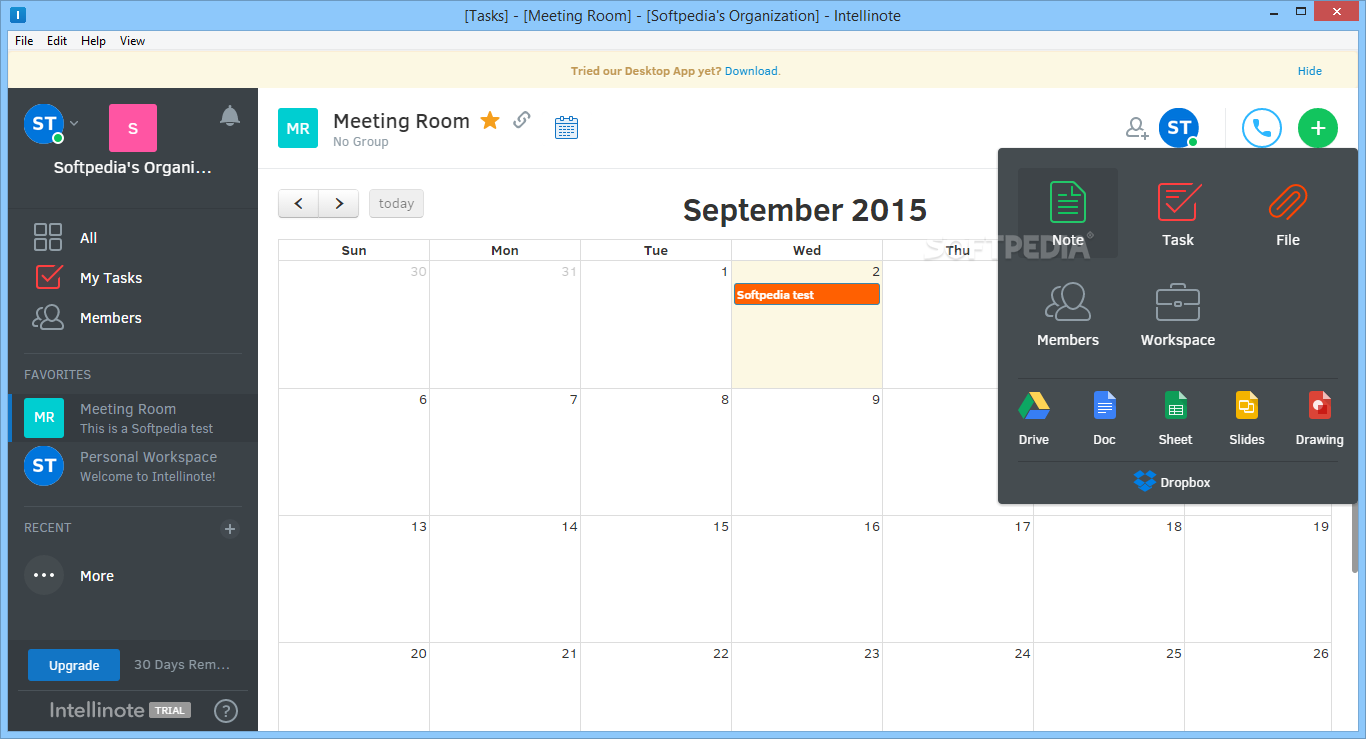
Task: Open the ST profile avatar in header
Action: (1179, 128)
